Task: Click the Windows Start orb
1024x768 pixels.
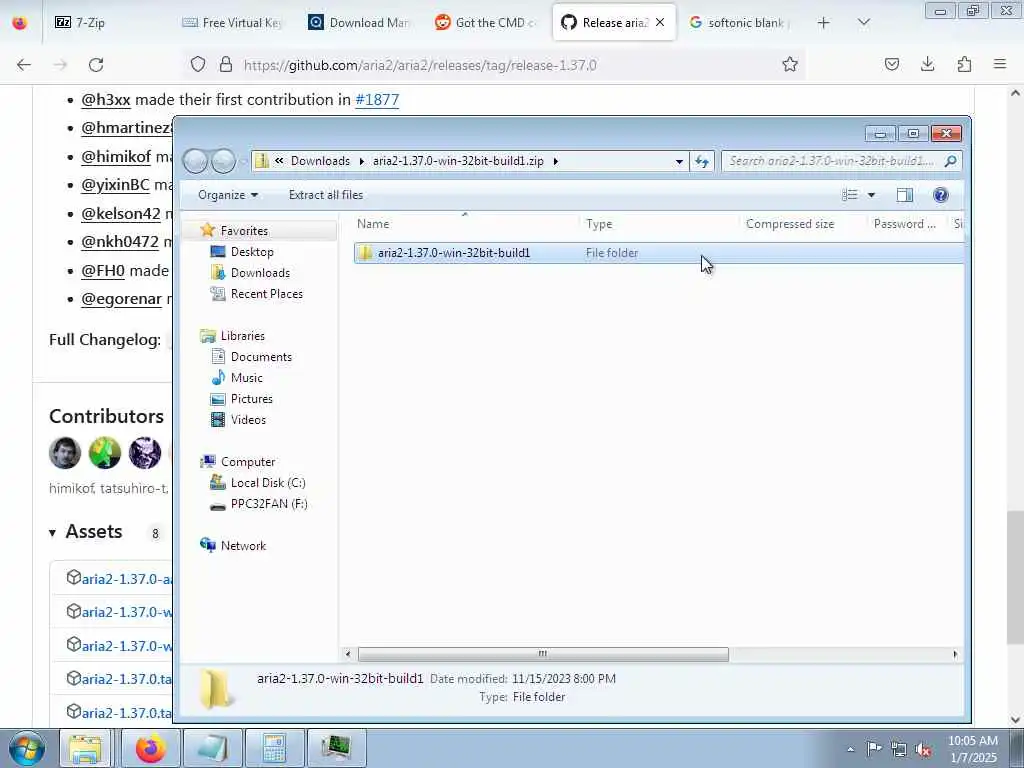Action: tap(26, 748)
